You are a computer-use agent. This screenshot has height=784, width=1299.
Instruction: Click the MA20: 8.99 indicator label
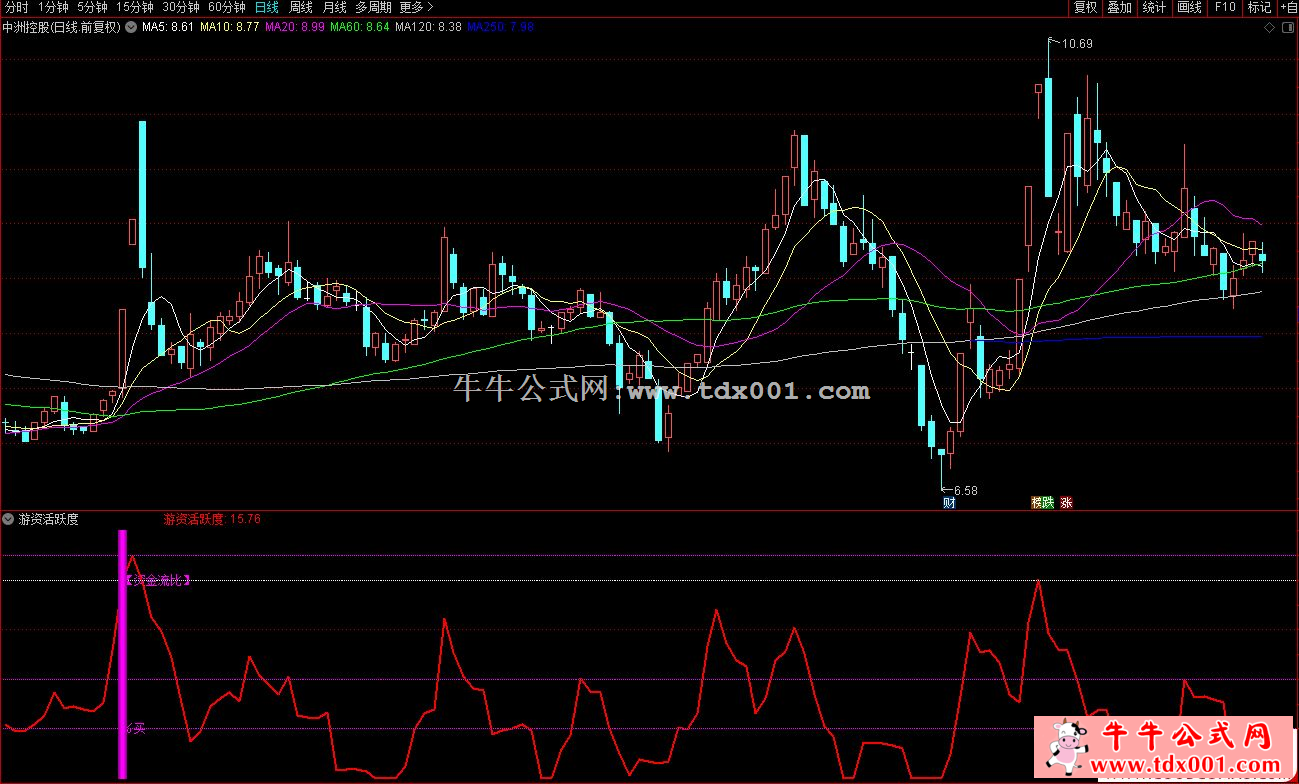[295, 28]
